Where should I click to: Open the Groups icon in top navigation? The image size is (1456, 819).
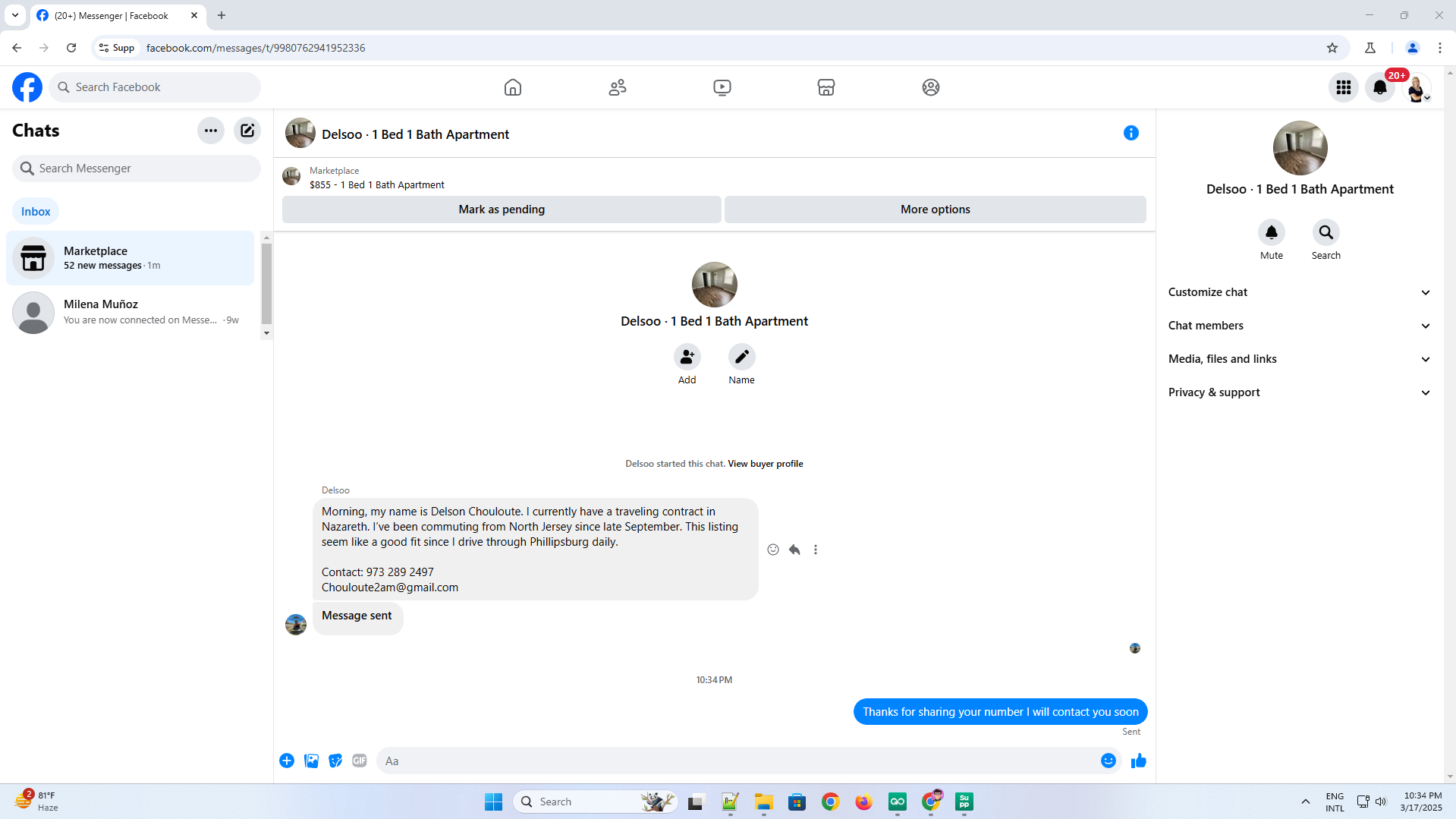click(931, 87)
